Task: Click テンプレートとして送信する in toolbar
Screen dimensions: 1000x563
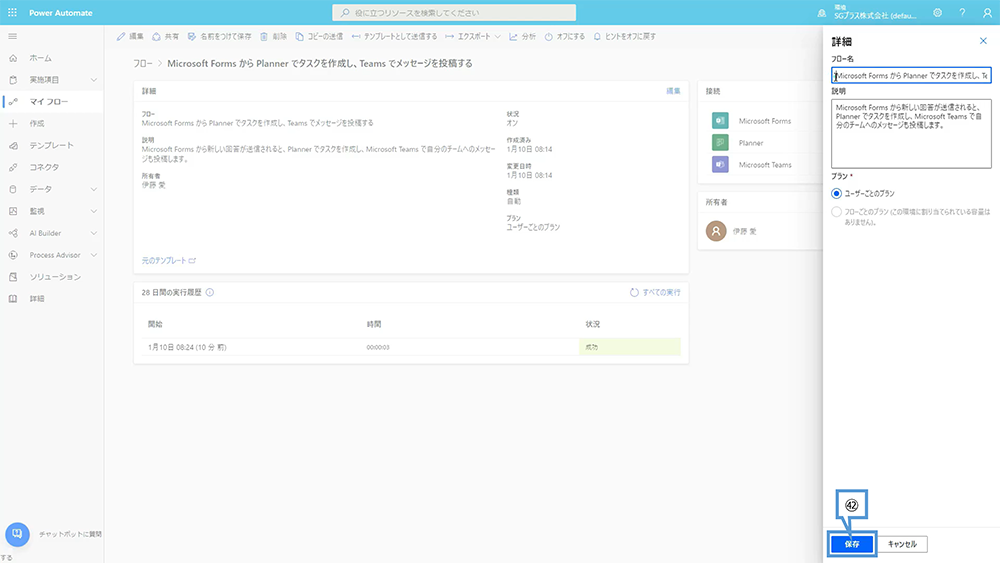Action: pos(395,36)
